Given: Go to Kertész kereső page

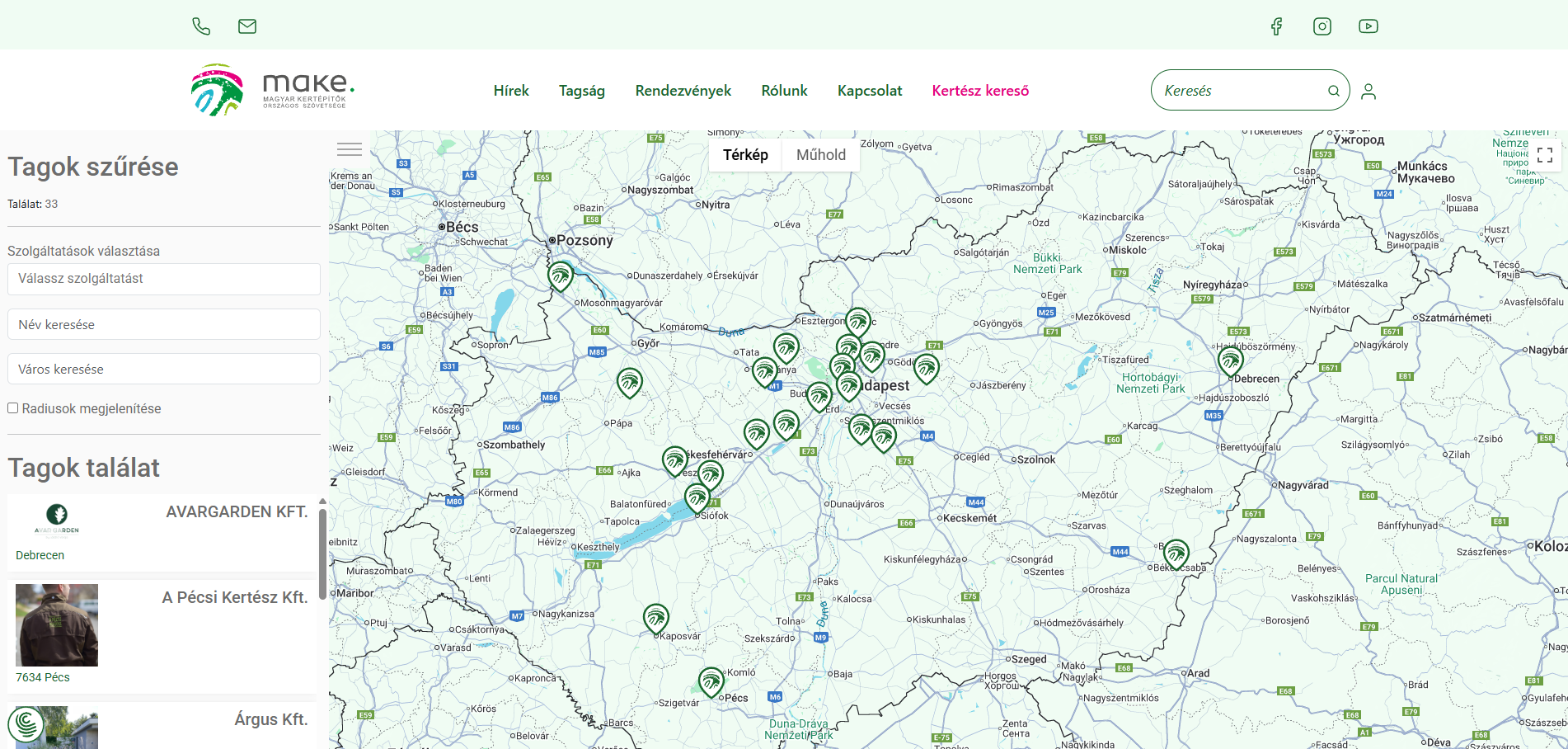Looking at the screenshot, I should coord(980,91).
